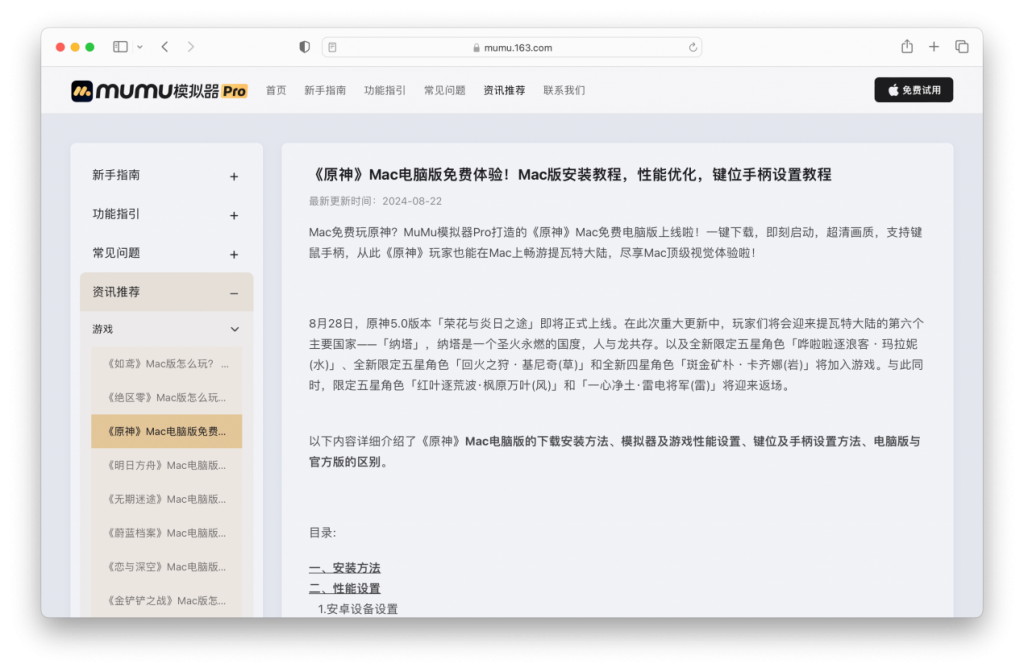Click the 目录: heading text
The width and height of the screenshot is (1024, 672).
coord(323,533)
